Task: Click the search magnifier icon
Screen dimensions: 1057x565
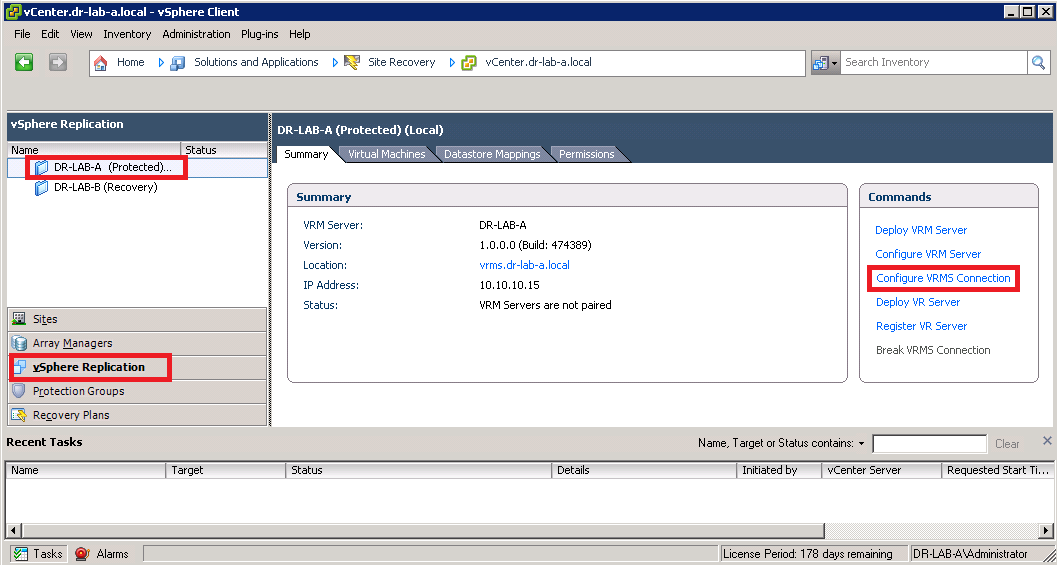Action: (x=1039, y=63)
